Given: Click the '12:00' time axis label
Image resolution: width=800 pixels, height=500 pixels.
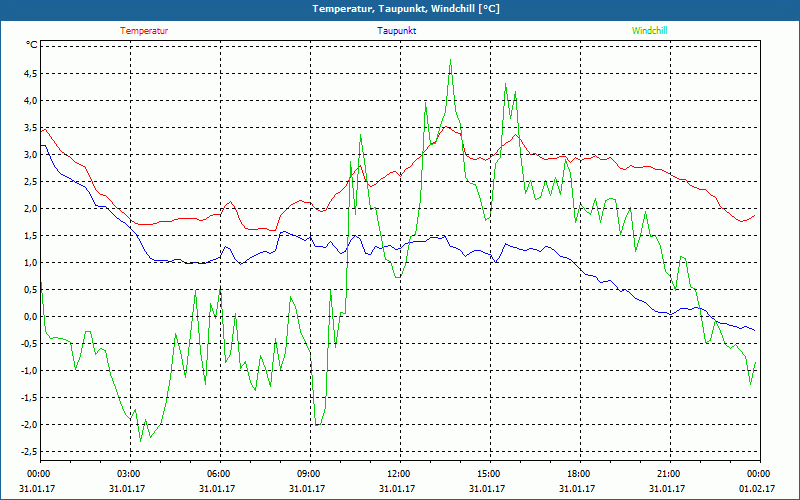Looking at the screenshot, I should [x=399, y=474].
